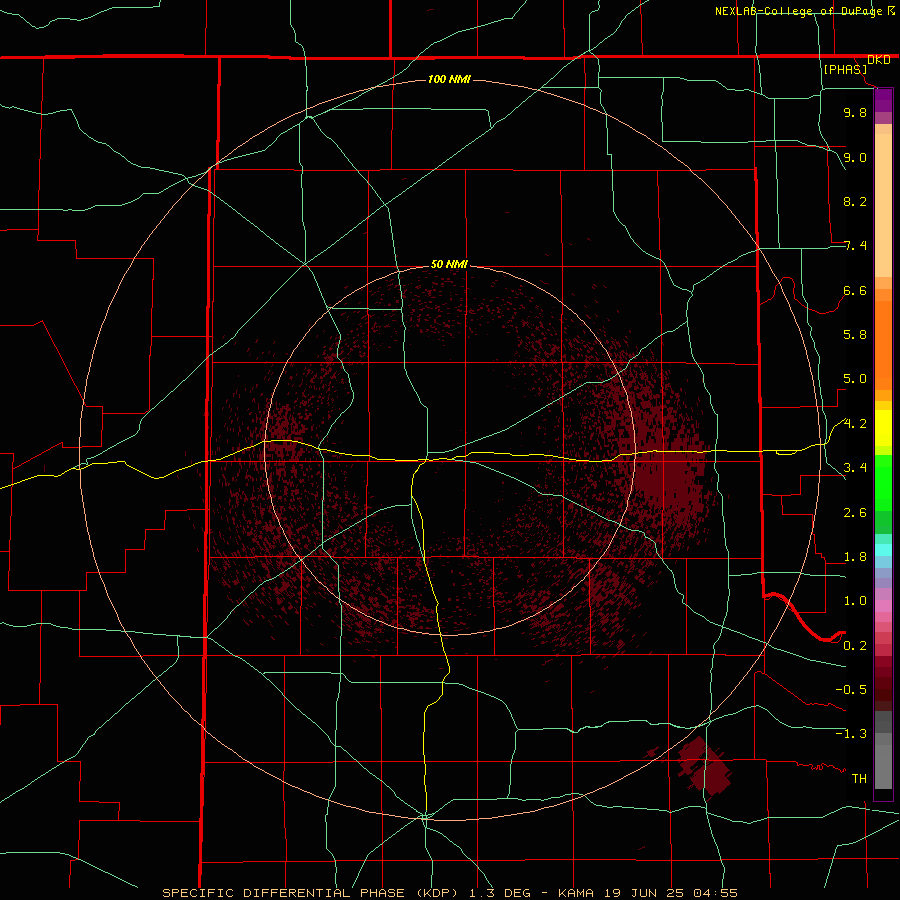The width and height of the screenshot is (900, 900).
Task: Click the 0.2 value on the scale
Action: pyautogui.click(x=855, y=646)
